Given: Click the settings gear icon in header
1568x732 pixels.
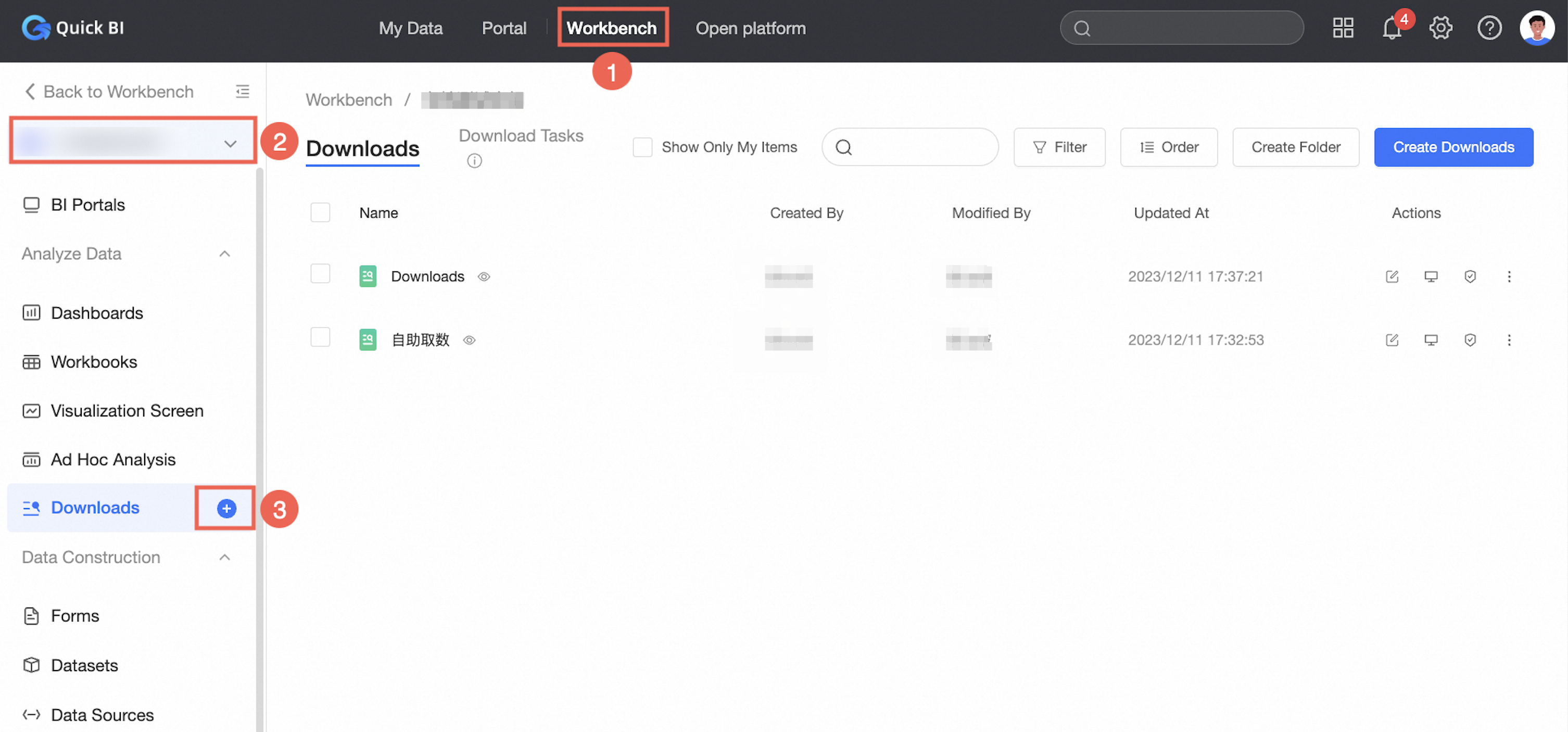Looking at the screenshot, I should point(1440,28).
